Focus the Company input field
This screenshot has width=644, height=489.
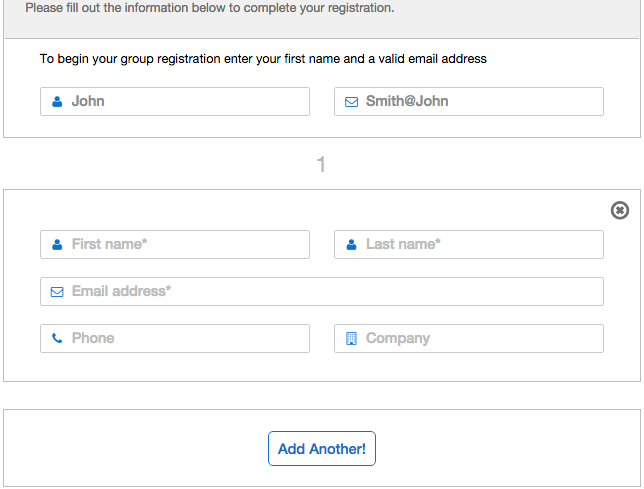480,338
